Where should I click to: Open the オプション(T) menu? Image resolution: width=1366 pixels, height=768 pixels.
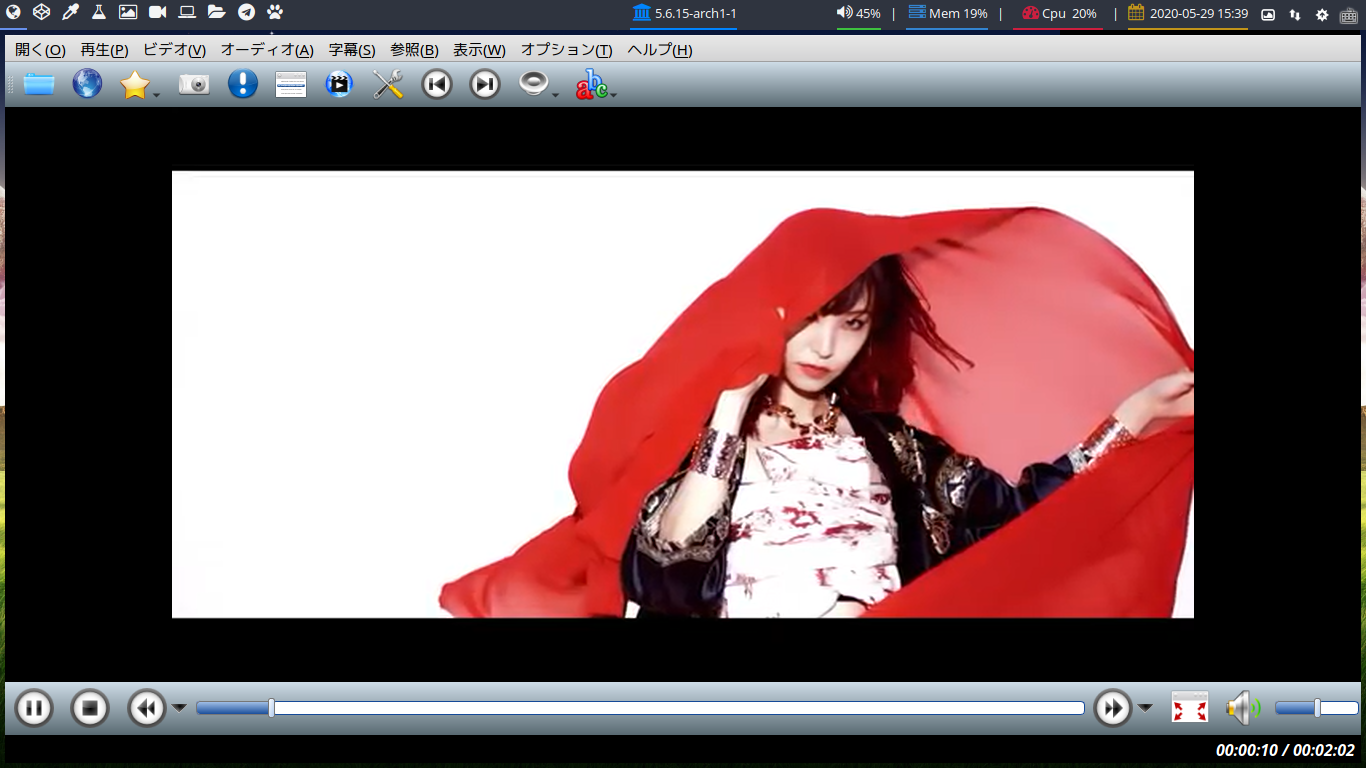(x=567, y=50)
